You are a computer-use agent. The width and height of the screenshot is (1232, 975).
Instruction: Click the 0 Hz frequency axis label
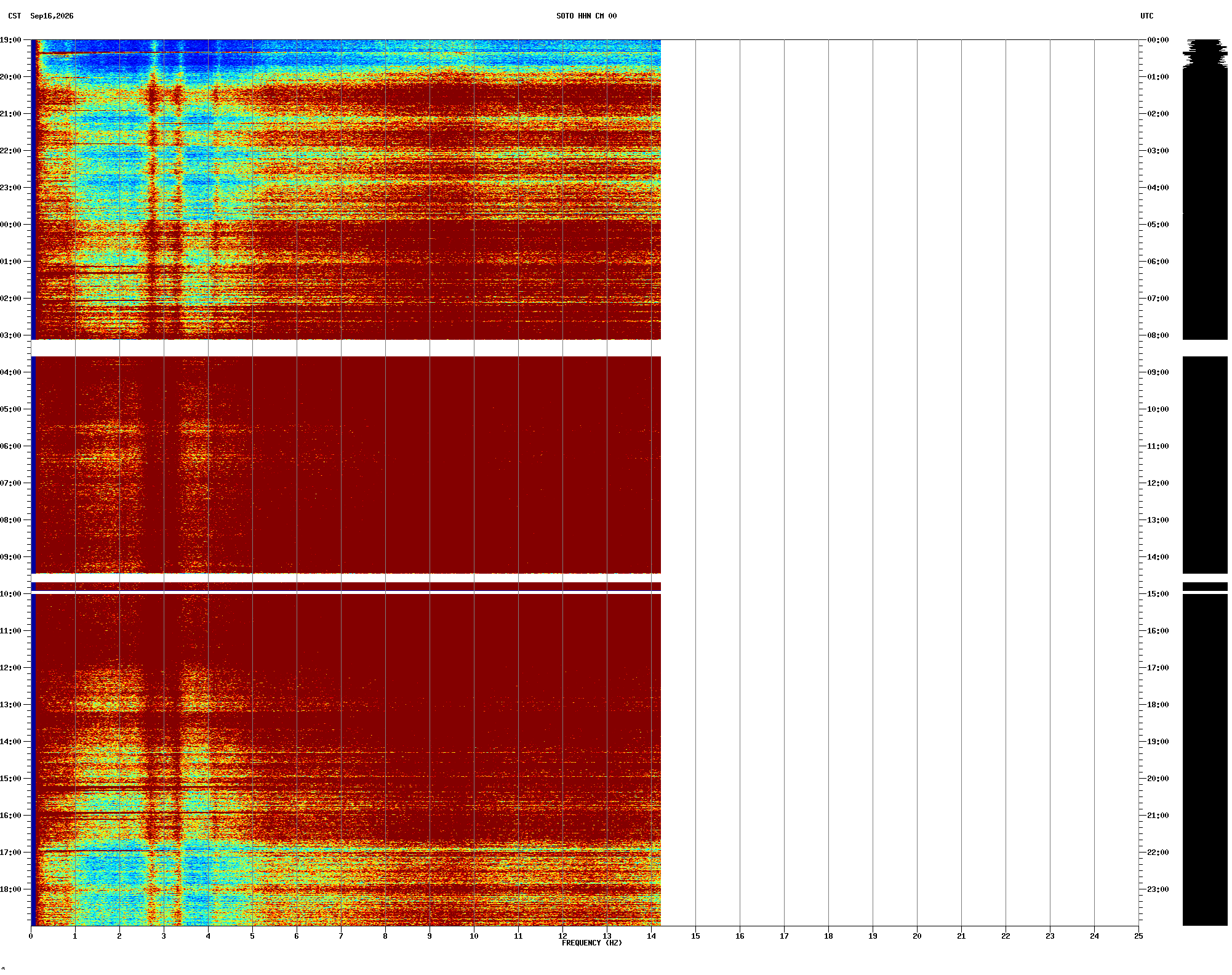[x=31, y=936]
